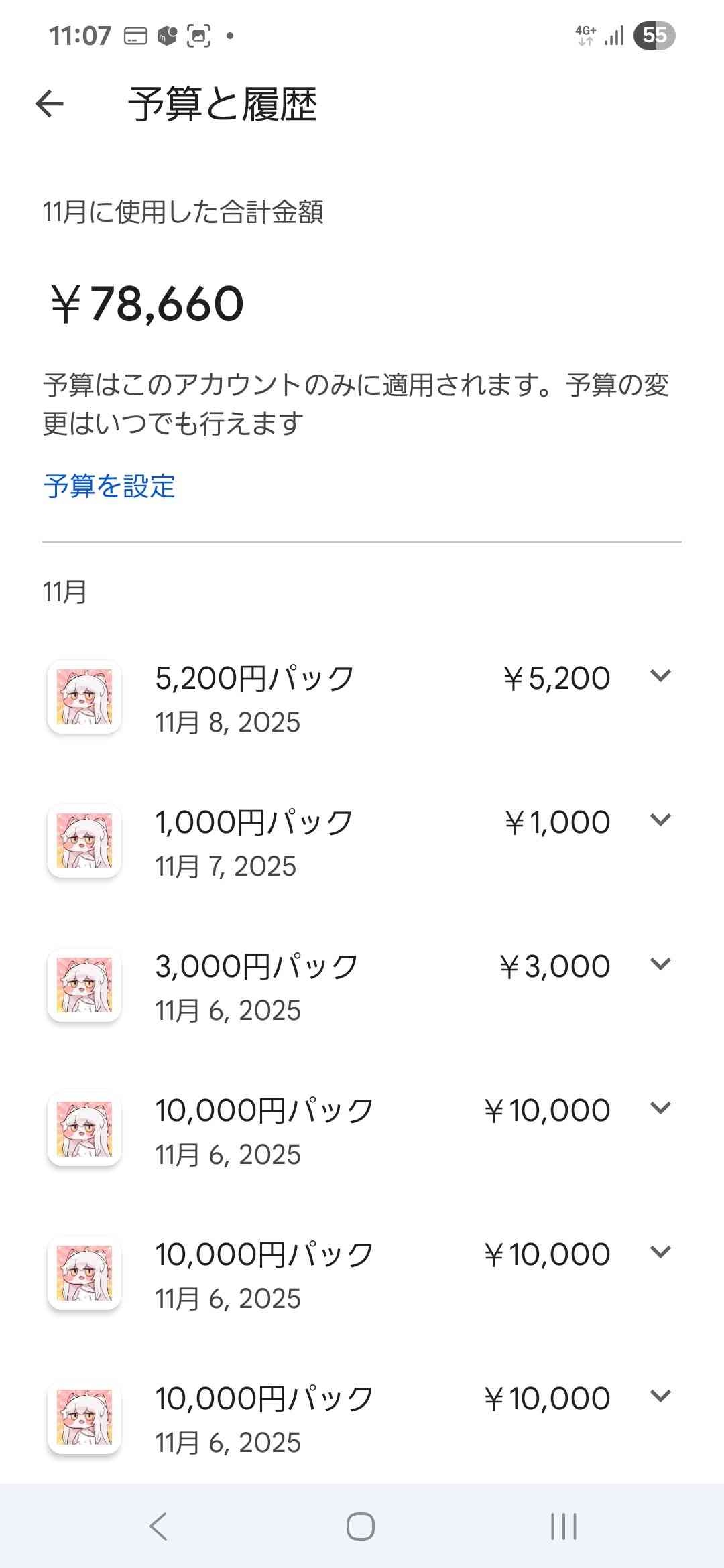Tap app icon beside 3,000円パック
724x1568 pixels.
[84, 985]
